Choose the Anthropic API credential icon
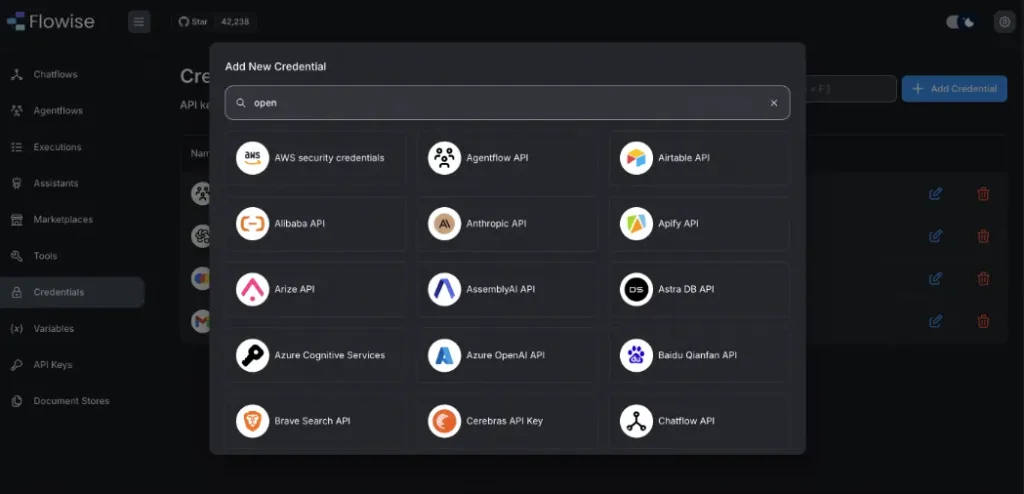The width and height of the screenshot is (1024, 494). (x=445, y=224)
